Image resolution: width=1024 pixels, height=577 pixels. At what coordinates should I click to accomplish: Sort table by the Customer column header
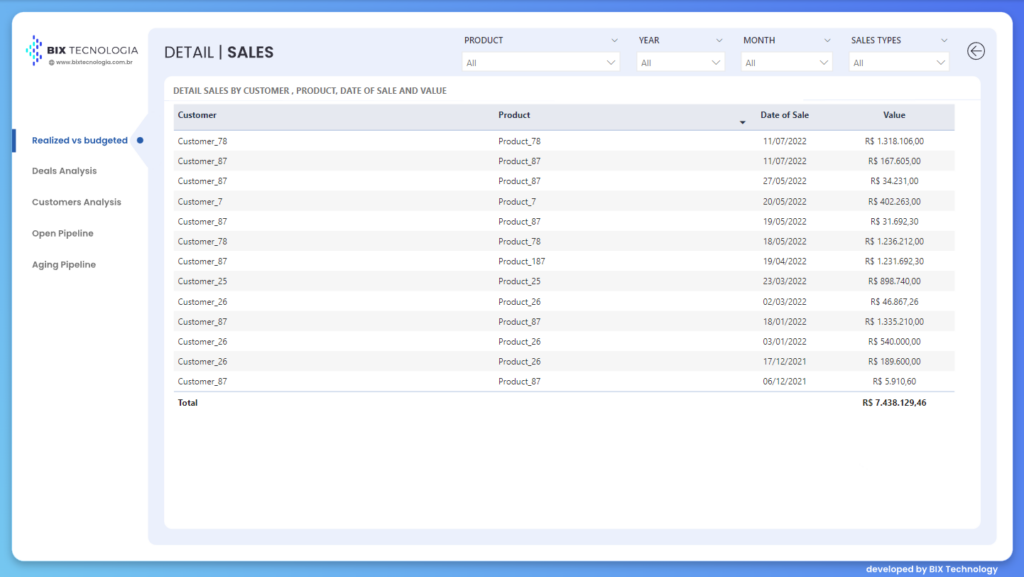[x=197, y=115]
